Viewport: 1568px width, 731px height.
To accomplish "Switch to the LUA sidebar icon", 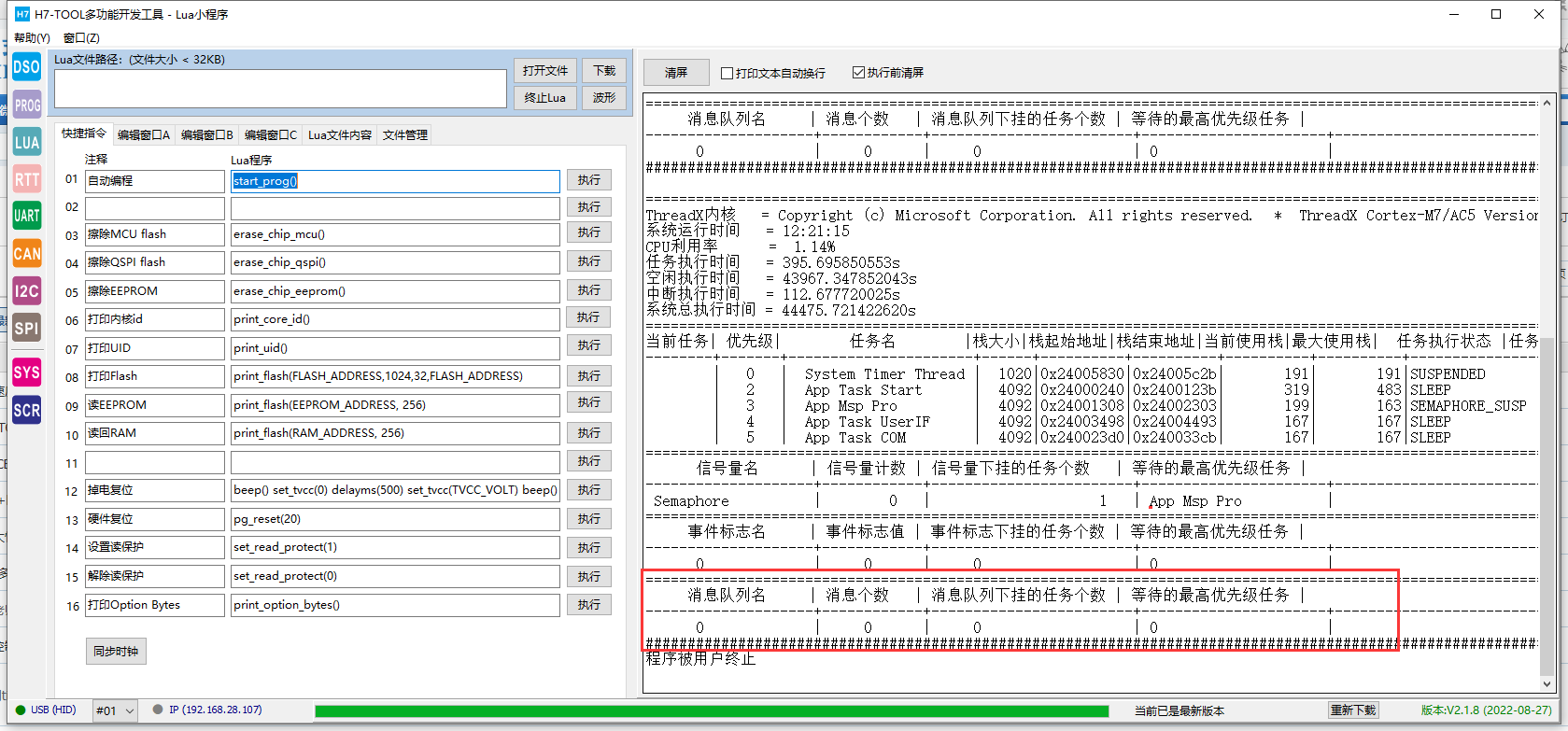I will click(x=26, y=142).
